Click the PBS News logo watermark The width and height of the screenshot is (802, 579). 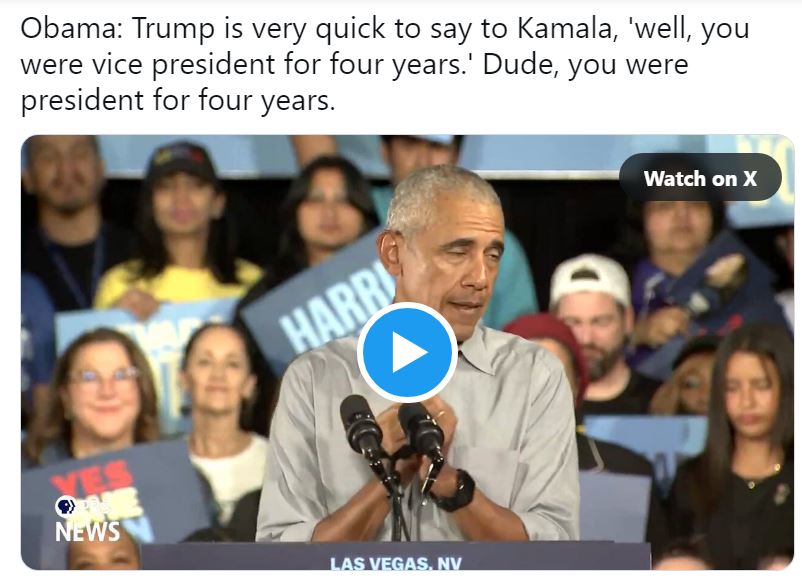coord(87,518)
